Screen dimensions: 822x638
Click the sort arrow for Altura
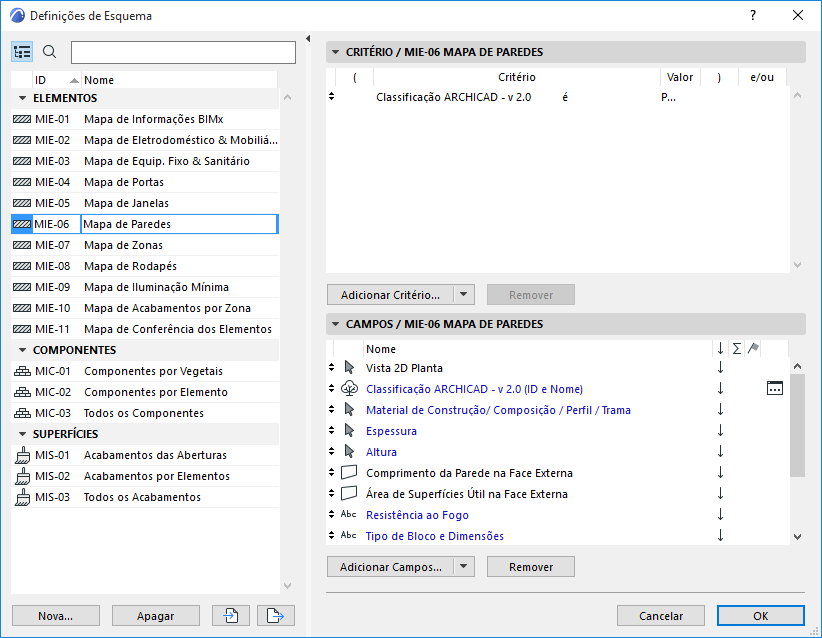pyautogui.click(x=720, y=451)
